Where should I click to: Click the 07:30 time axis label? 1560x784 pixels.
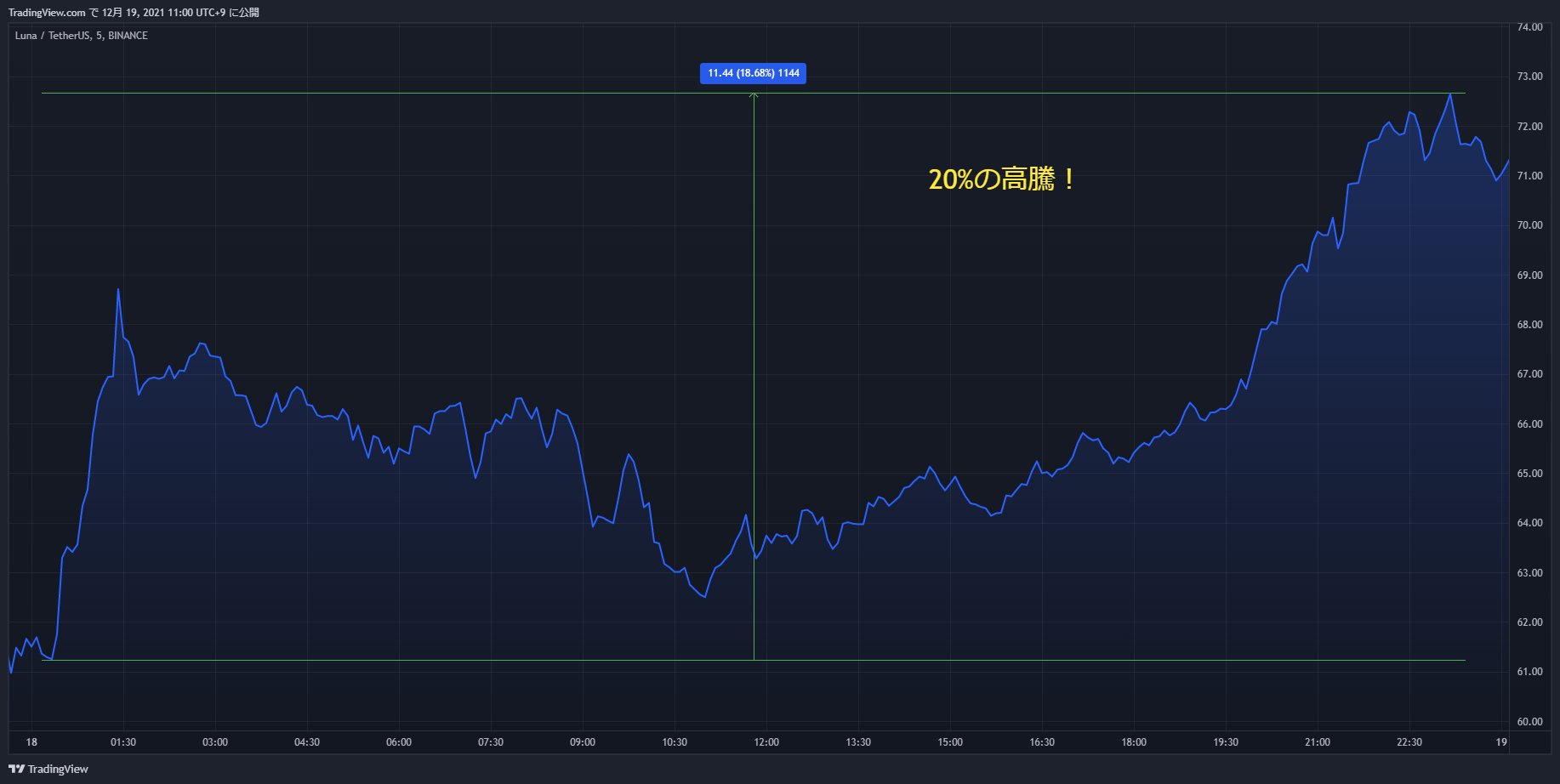(x=491, y=742)
